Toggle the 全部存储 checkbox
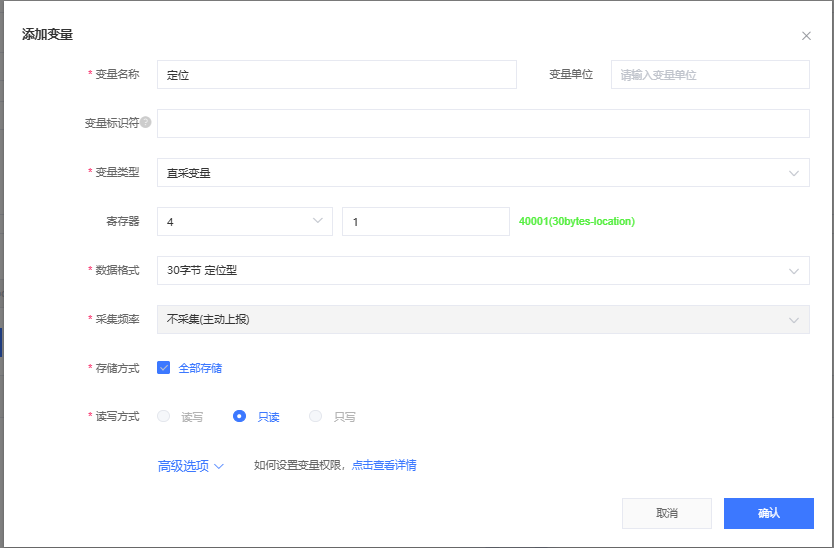 pyautogui.click(x=164, y=368)
